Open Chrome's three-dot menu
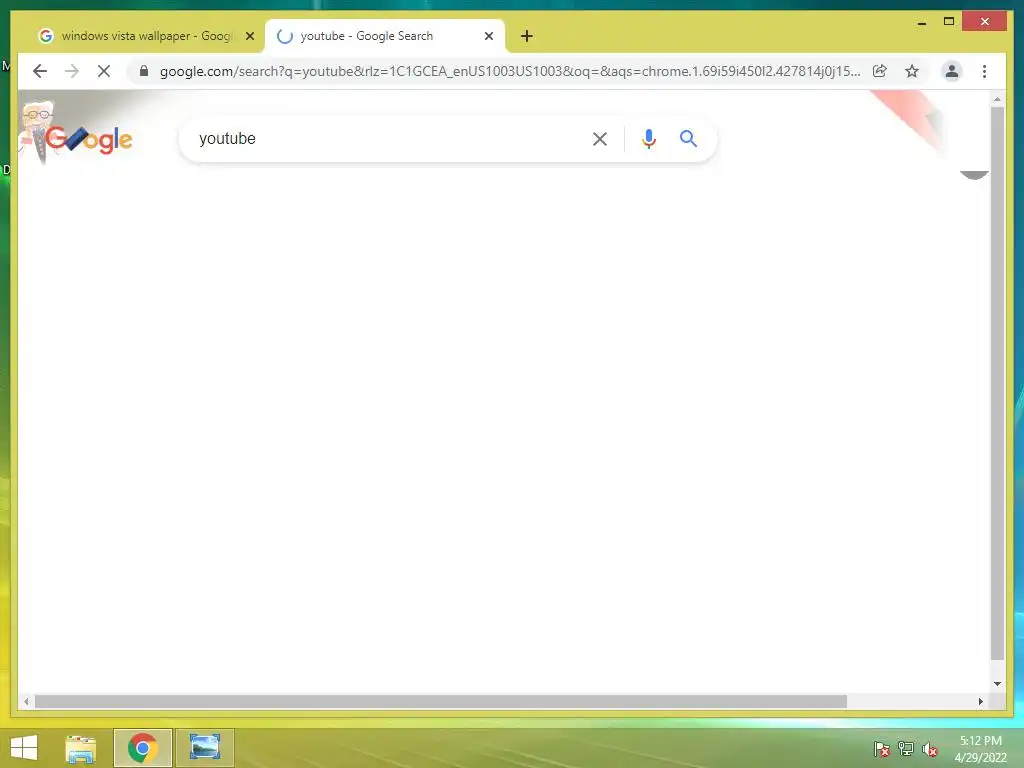 984,71
